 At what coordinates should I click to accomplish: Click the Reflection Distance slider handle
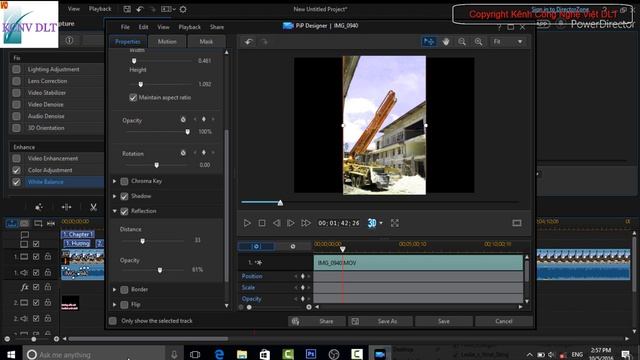pyautogui.click(x=142, y=241)
